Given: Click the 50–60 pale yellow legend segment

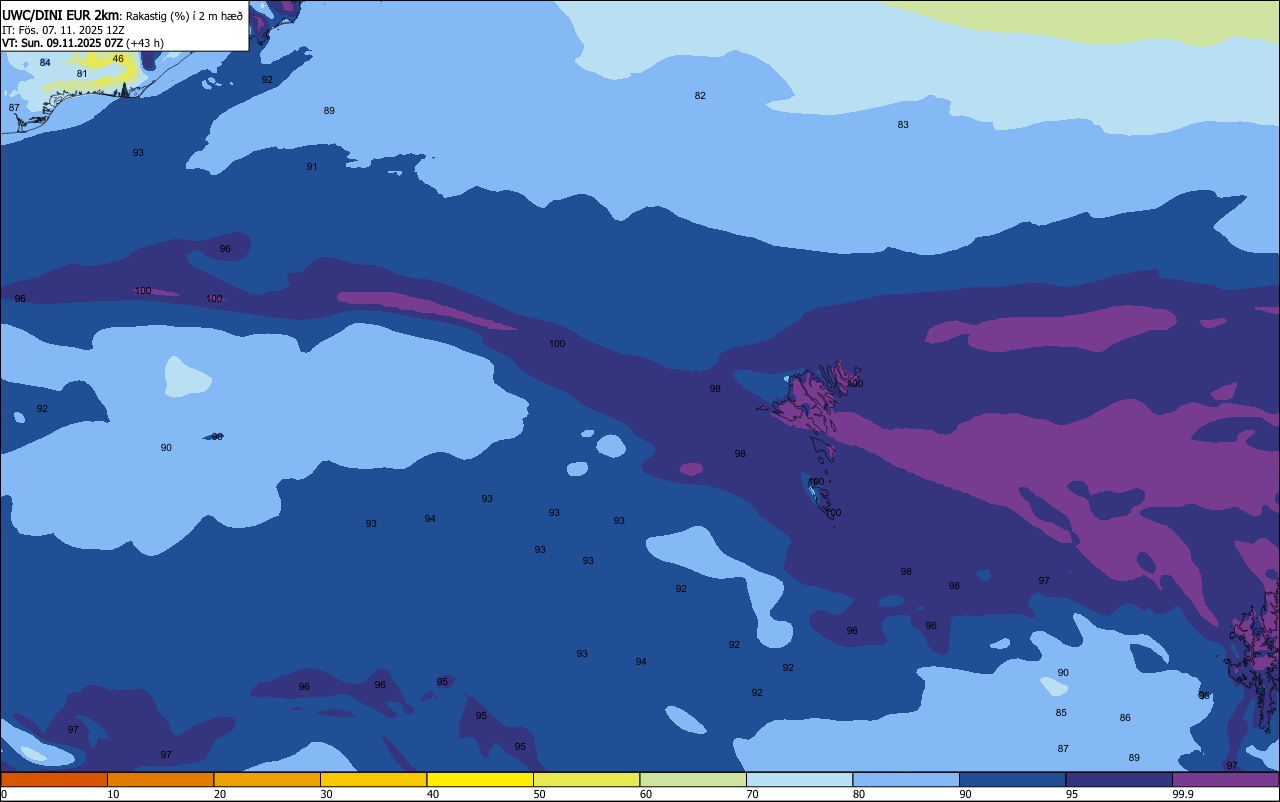Looking at the screenshot, I should point(586,779).
